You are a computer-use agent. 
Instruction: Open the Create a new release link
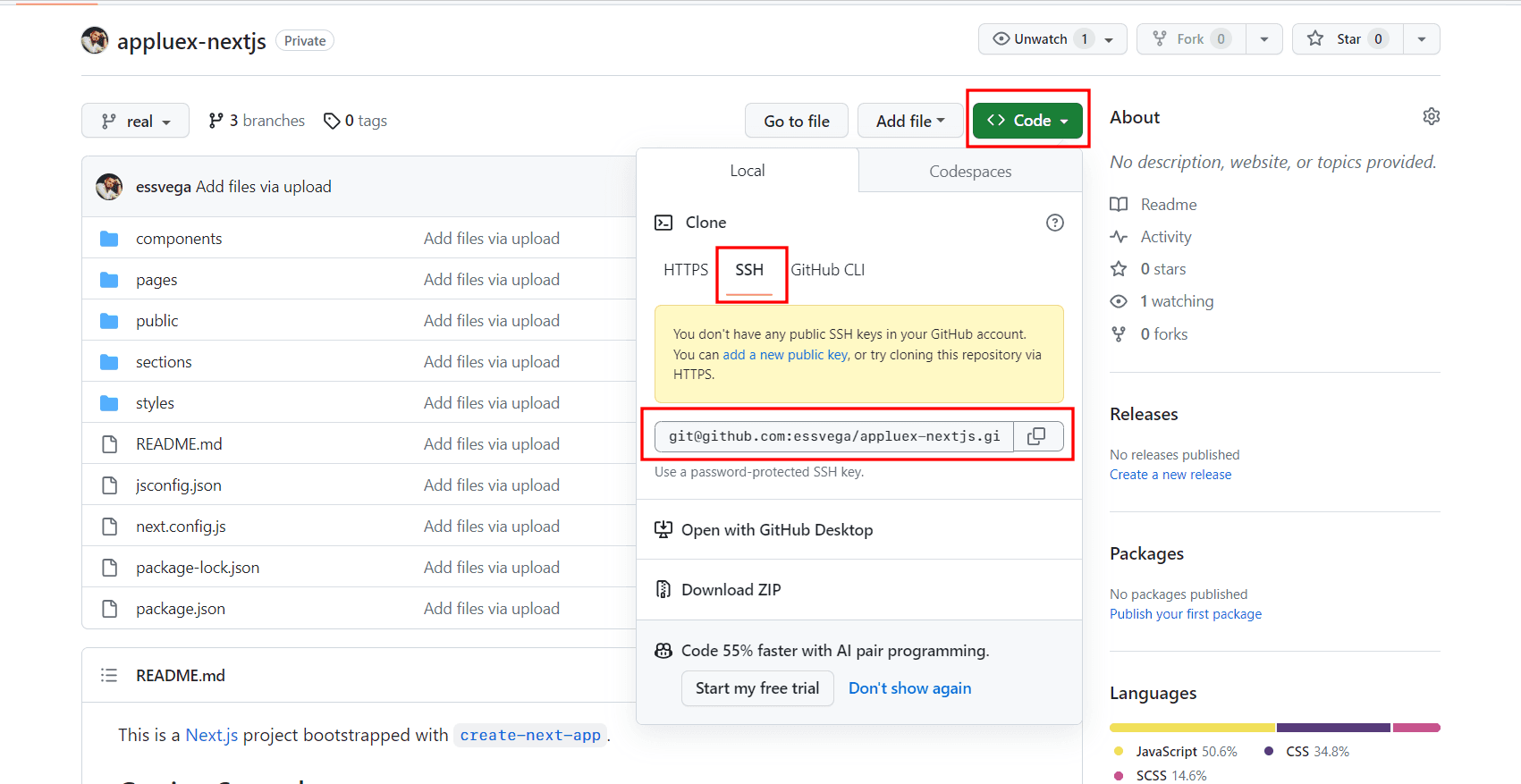tap(1170, 475)
